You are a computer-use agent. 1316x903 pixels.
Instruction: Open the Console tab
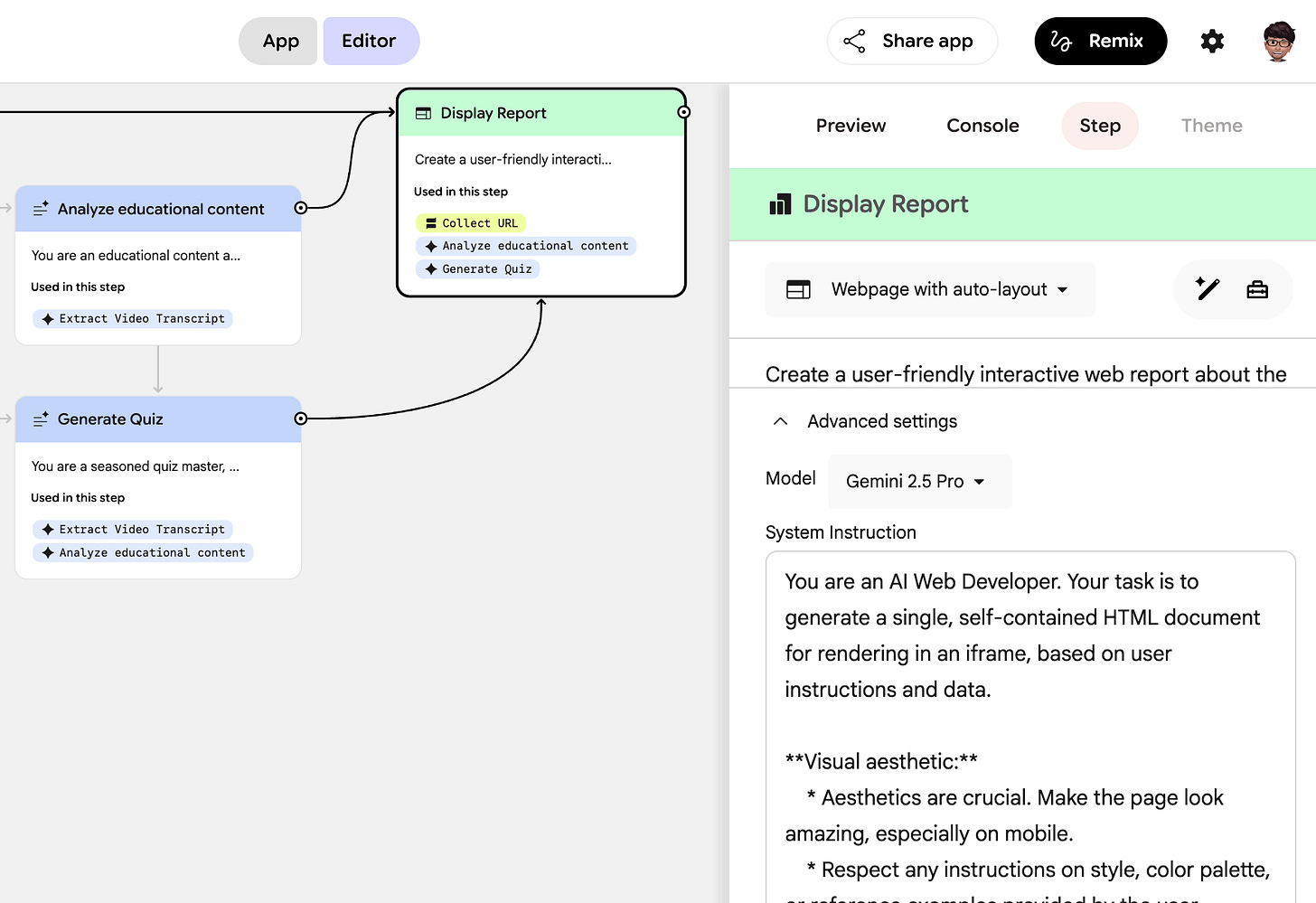(x=982, y=126)
